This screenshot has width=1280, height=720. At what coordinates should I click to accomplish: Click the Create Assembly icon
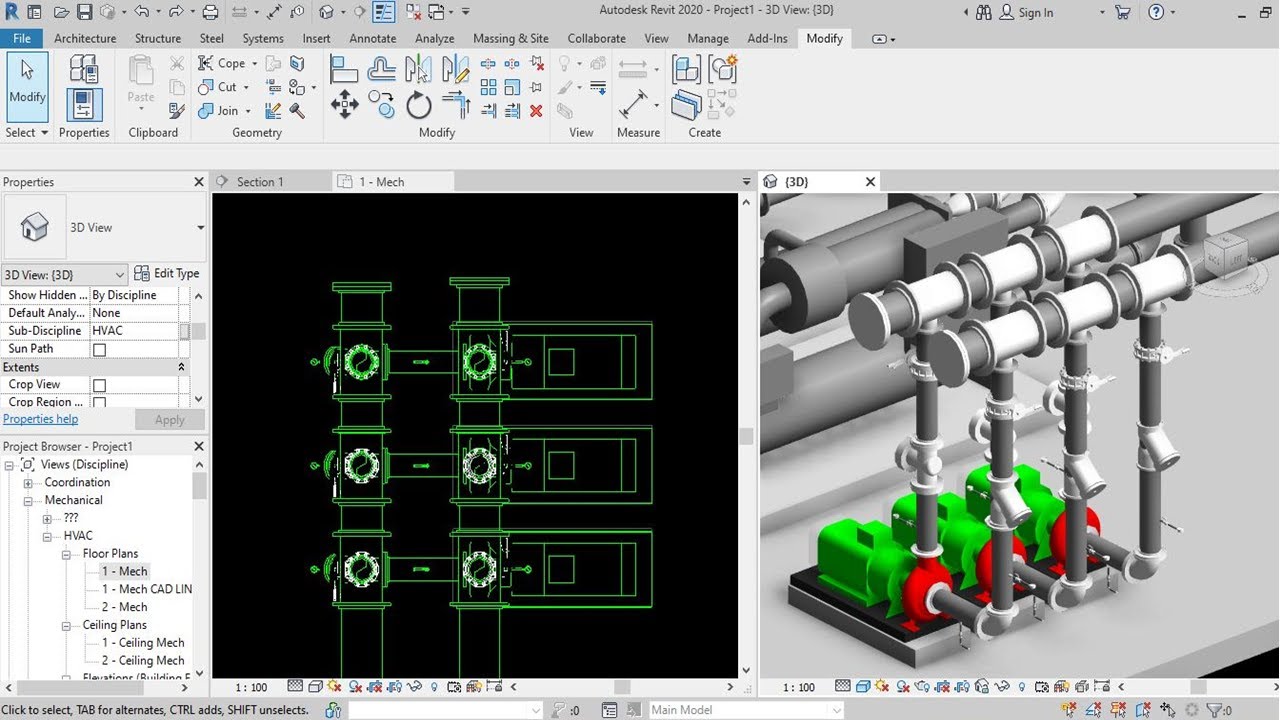coord(686,69)
